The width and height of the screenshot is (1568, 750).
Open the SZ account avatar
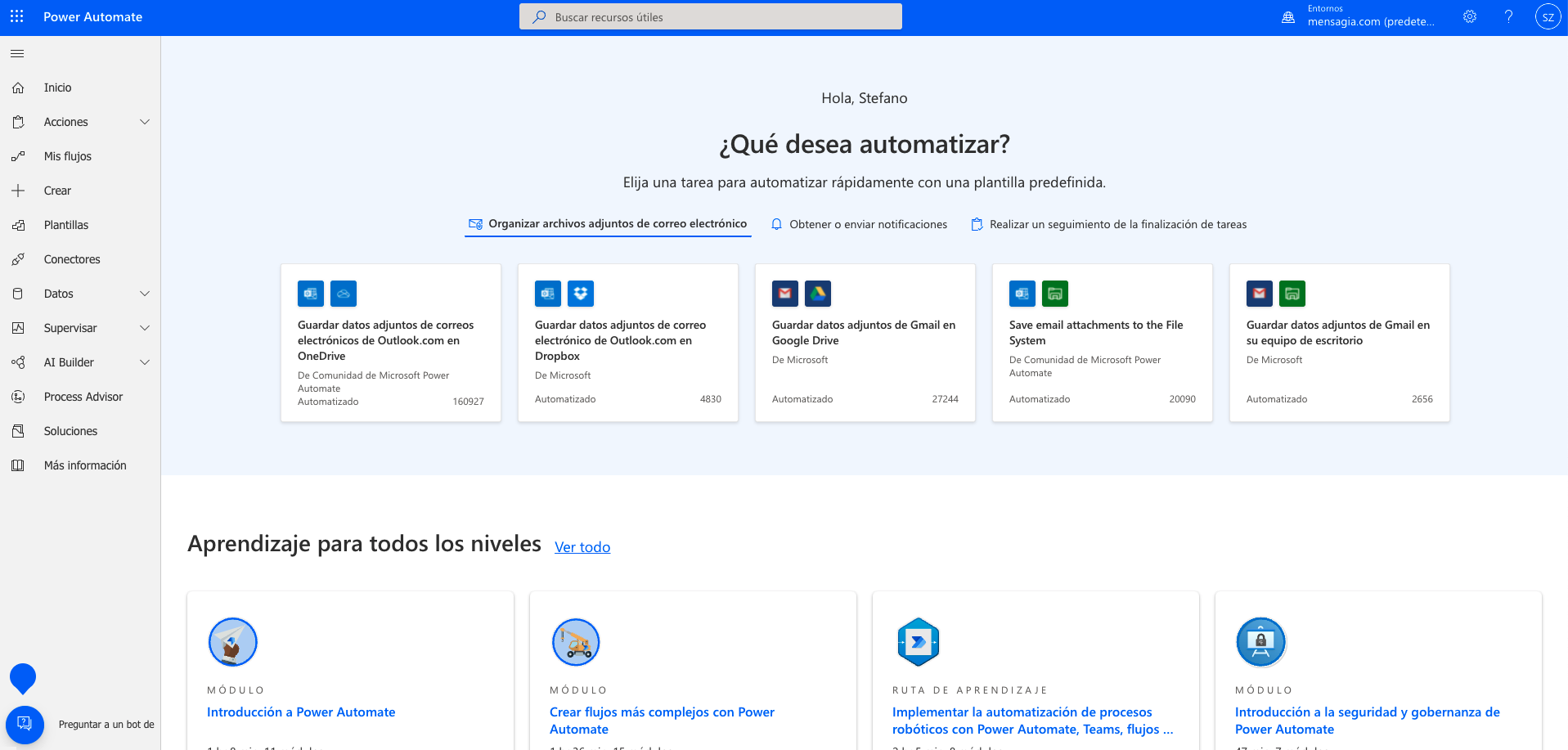point(1548,16)
